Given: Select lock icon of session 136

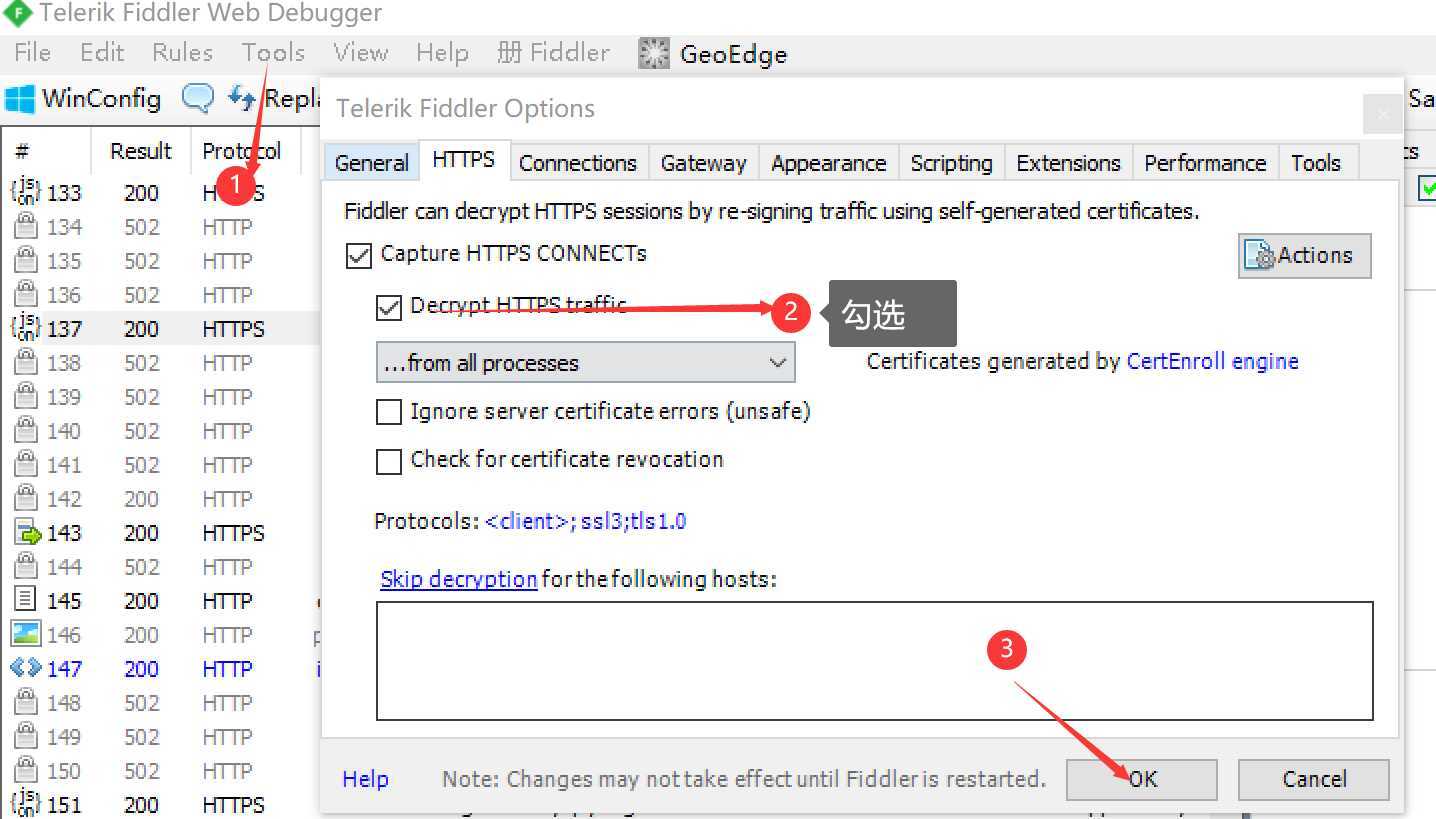Looking at the screenshot, I should pos(26,294).
